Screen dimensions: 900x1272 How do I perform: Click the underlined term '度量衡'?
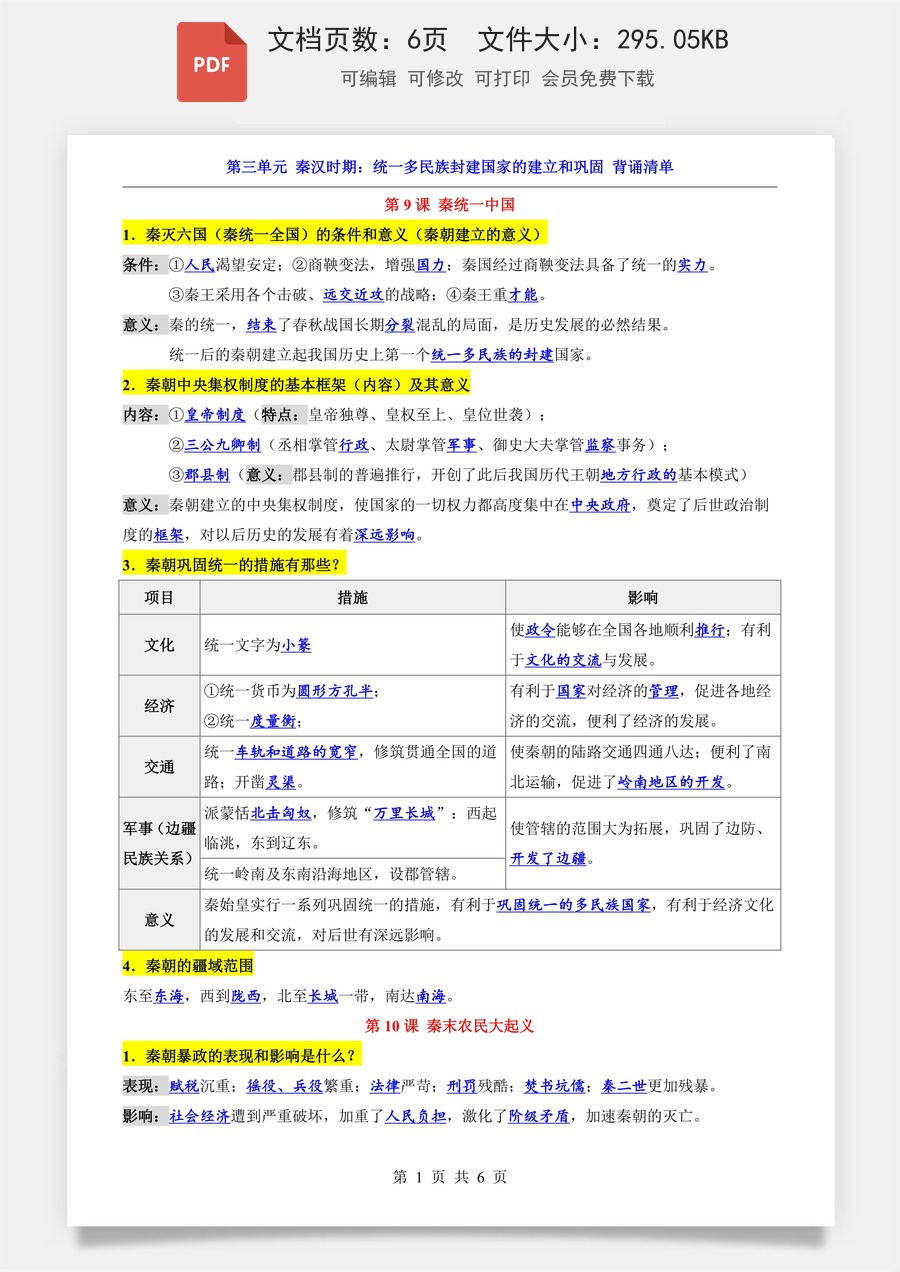(273, 721)
